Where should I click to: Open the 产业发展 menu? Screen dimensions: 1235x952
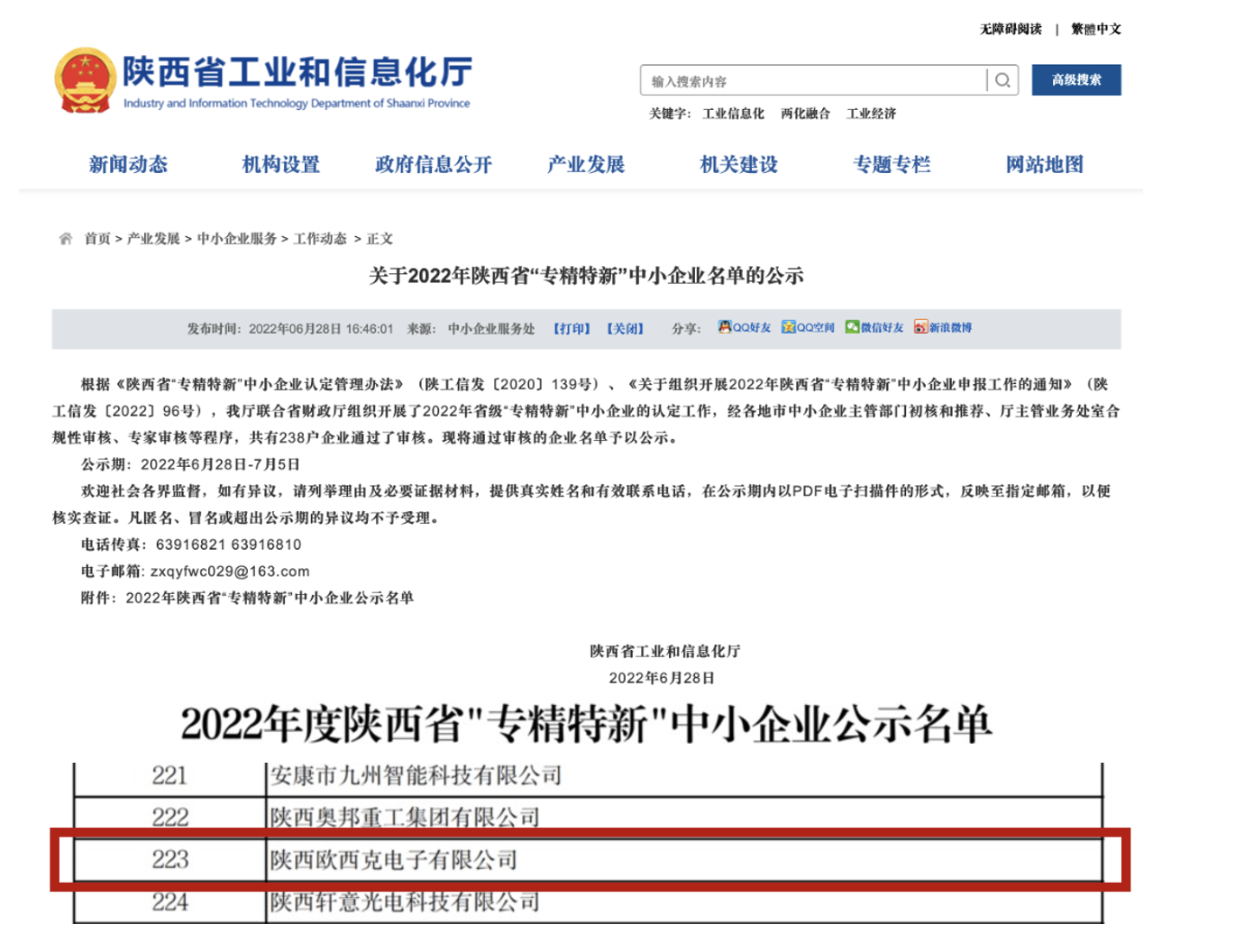pyautogui.click(x=586, y=164)
